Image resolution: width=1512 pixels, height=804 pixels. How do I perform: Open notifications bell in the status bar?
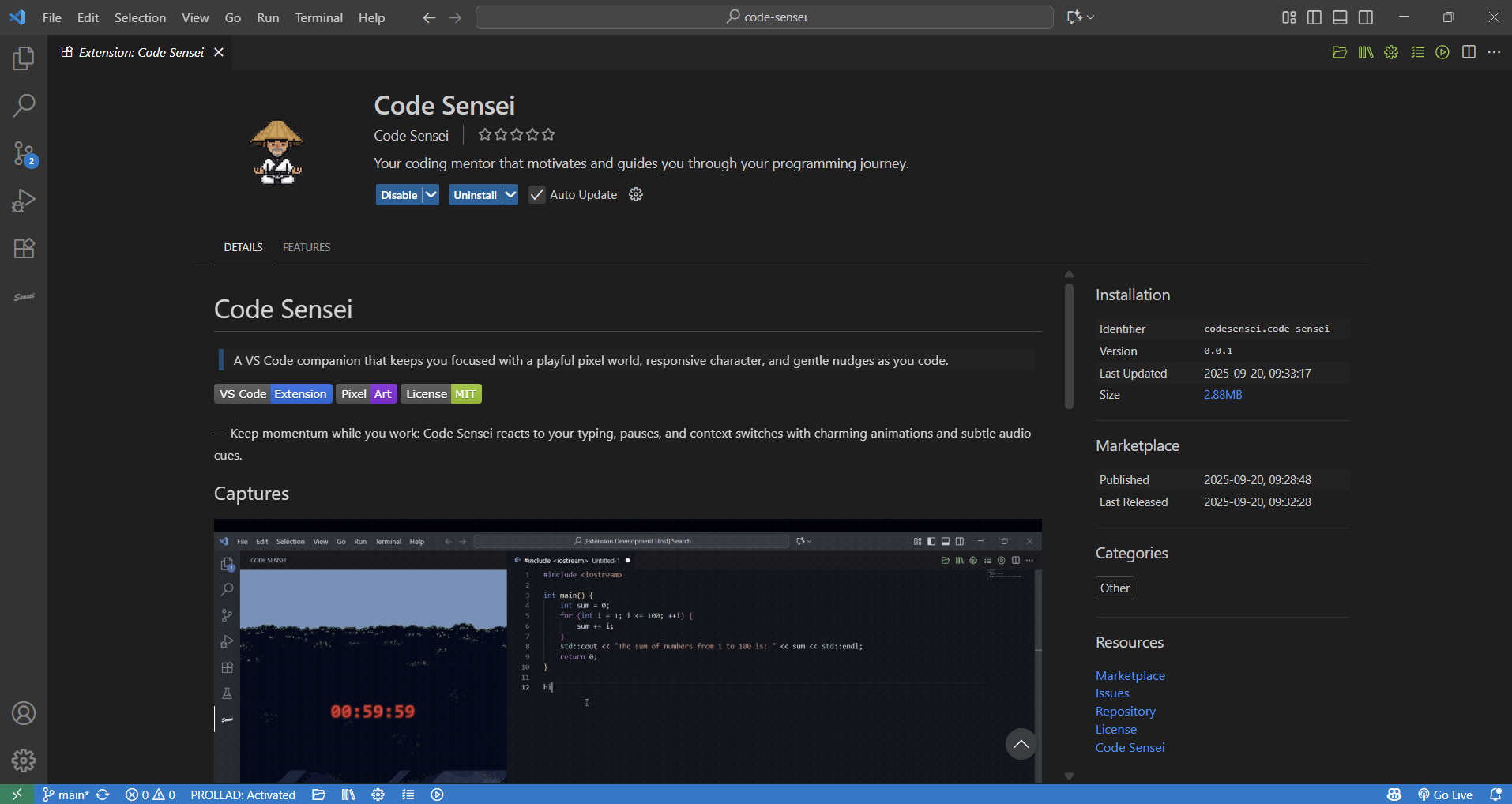[x=1495, y=795]
